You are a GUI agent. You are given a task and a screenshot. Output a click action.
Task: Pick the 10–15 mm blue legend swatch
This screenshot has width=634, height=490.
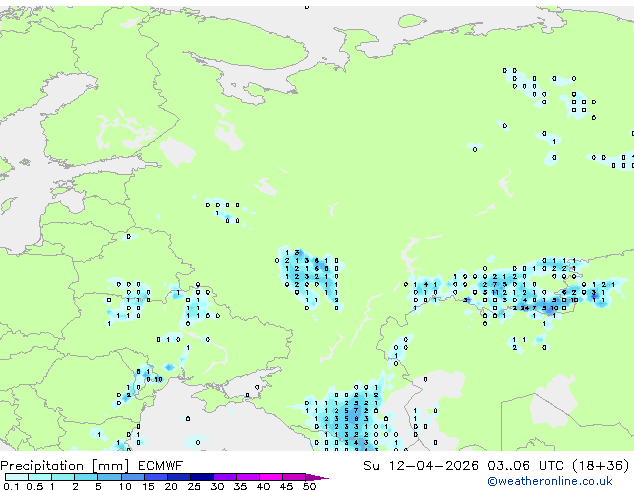(x=133, y=477)
